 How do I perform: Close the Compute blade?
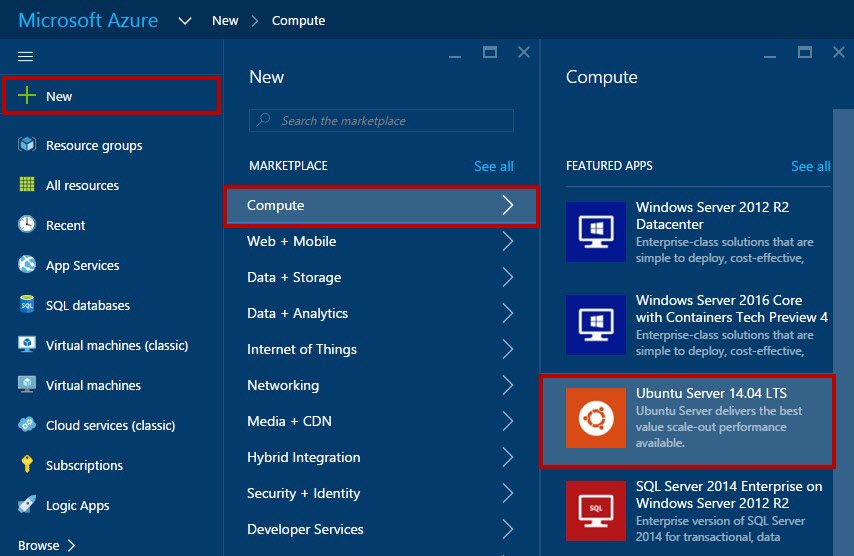pos(839,52)
